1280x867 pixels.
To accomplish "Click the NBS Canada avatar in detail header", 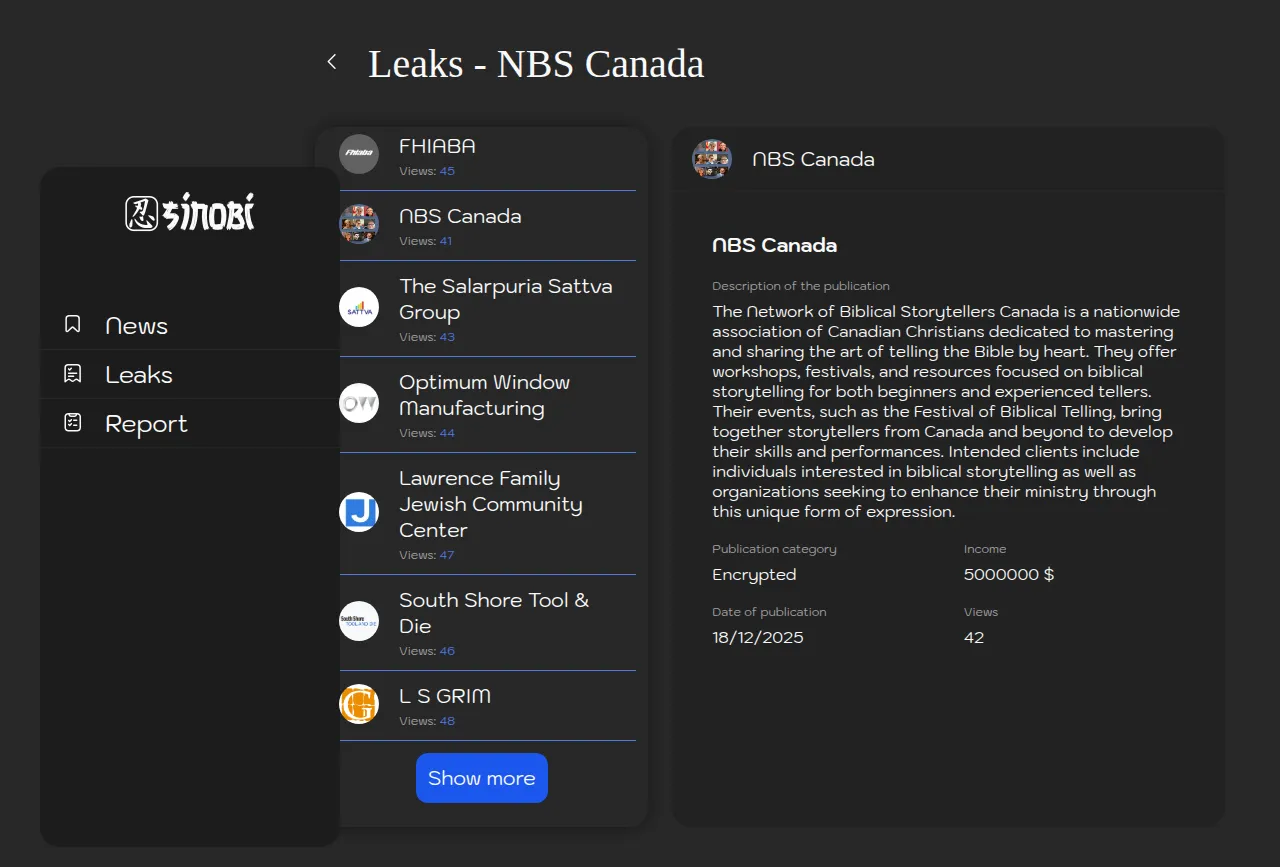I will click(712, 159).
